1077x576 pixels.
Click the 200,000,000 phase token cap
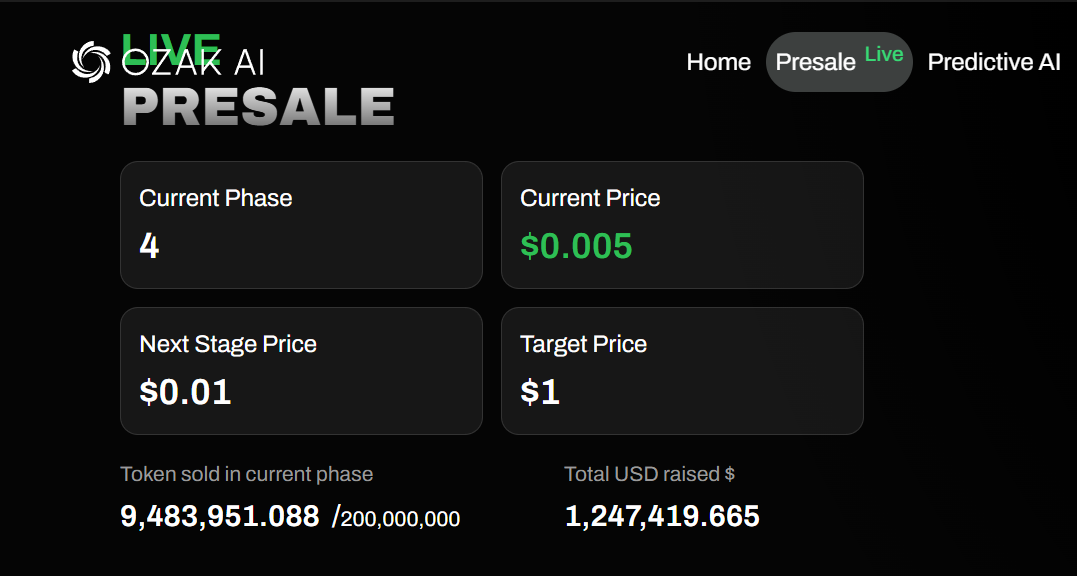[400, 519]
